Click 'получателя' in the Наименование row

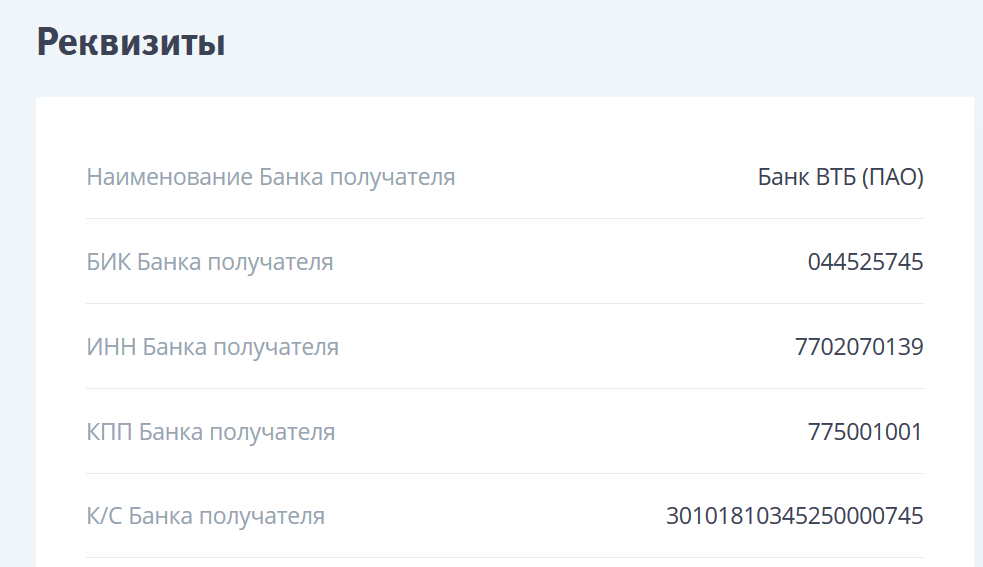pos(392,178)
